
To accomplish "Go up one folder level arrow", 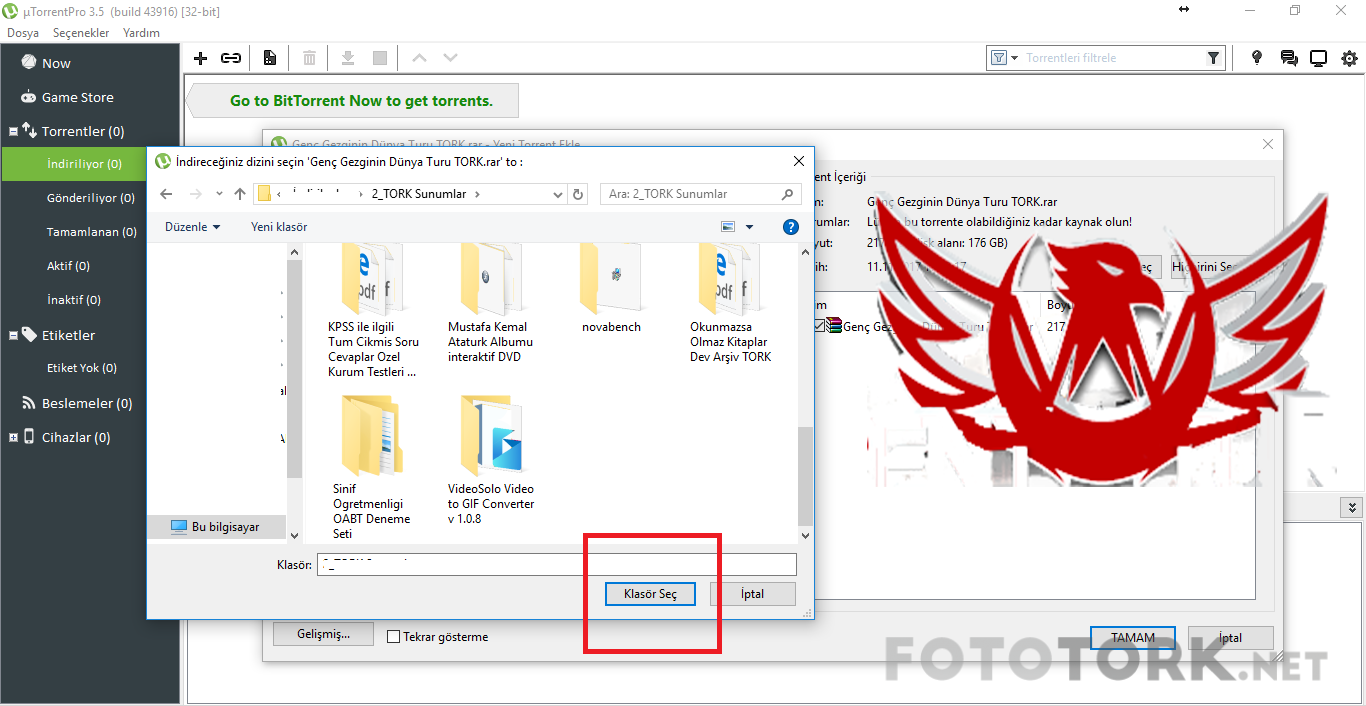I will 240,194.
